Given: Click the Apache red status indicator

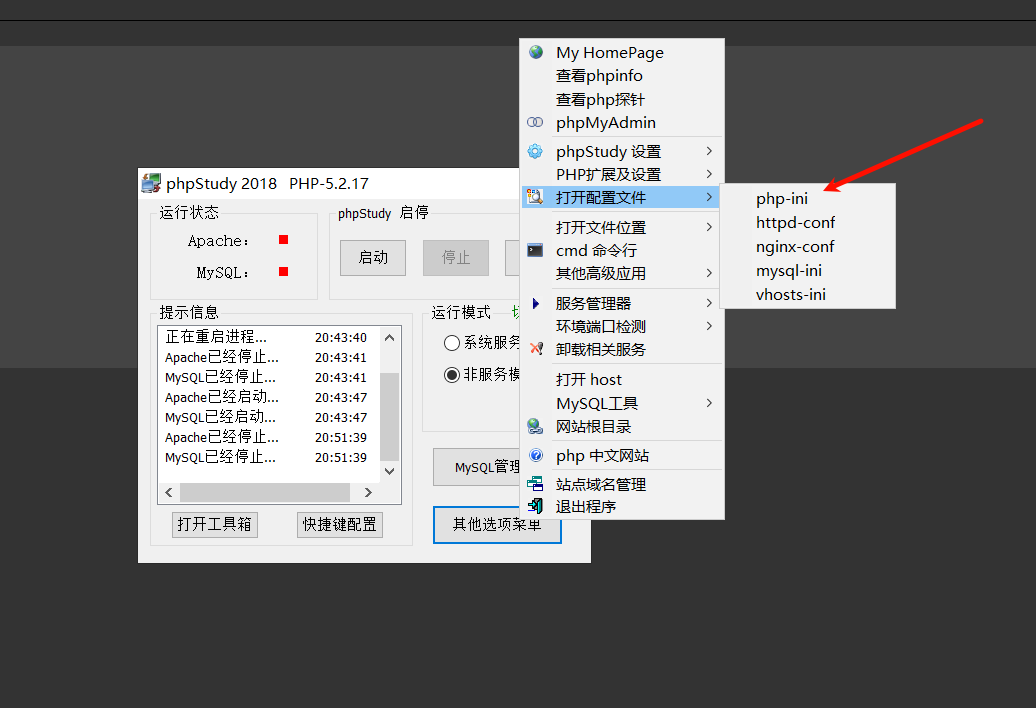Looking at the screenshot, I should pos(283,240).
